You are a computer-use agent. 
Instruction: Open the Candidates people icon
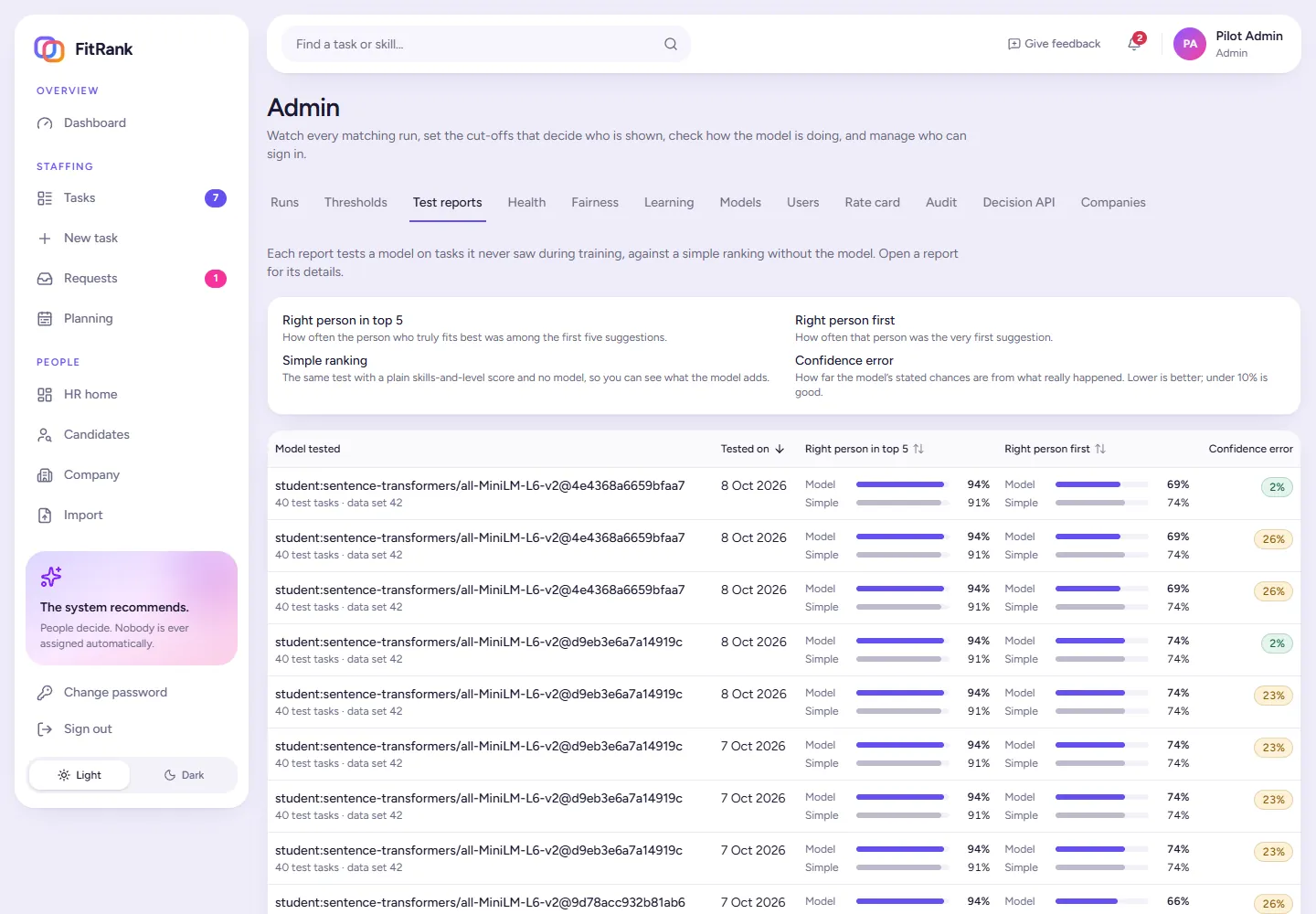click(45, 435)
